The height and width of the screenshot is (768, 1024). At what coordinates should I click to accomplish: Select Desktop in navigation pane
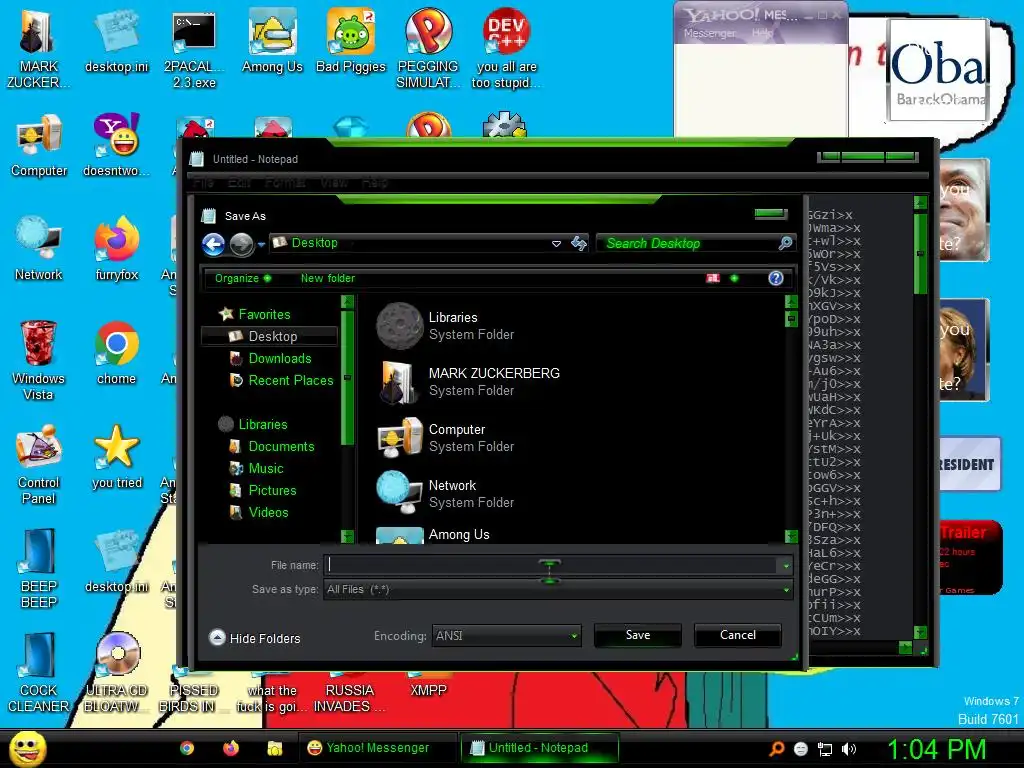[x=270, y=336]
